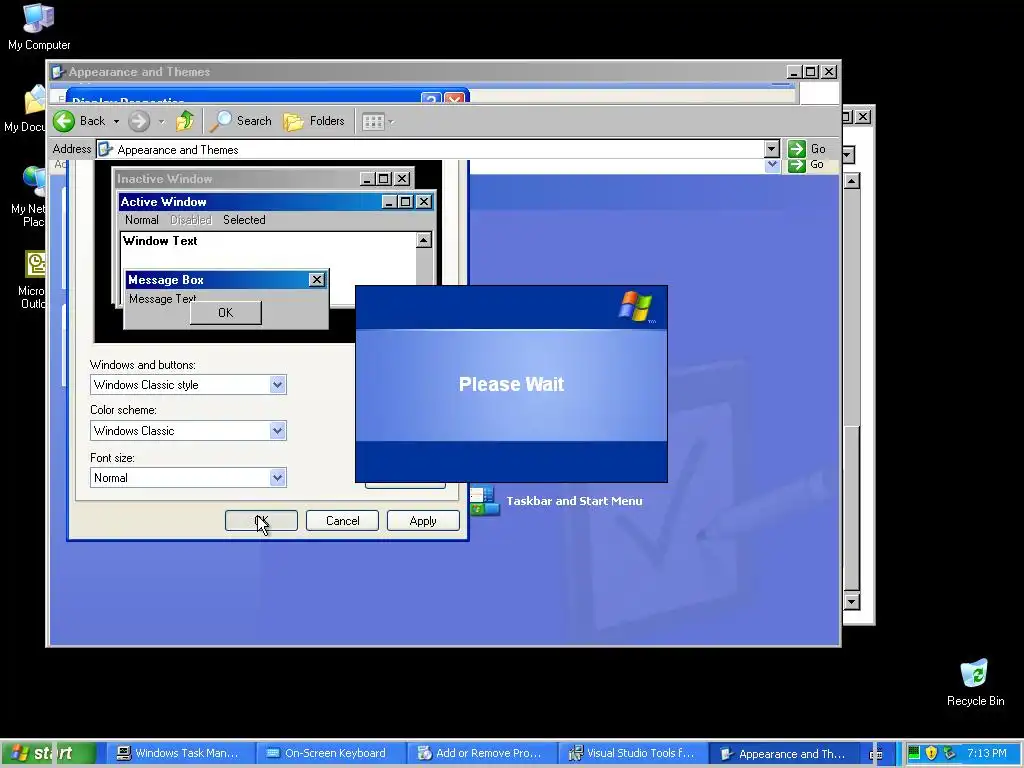Open the Font size dropdown
Image resolution: width=1024 pixels, height=768 pixels.
click(278, 477)
